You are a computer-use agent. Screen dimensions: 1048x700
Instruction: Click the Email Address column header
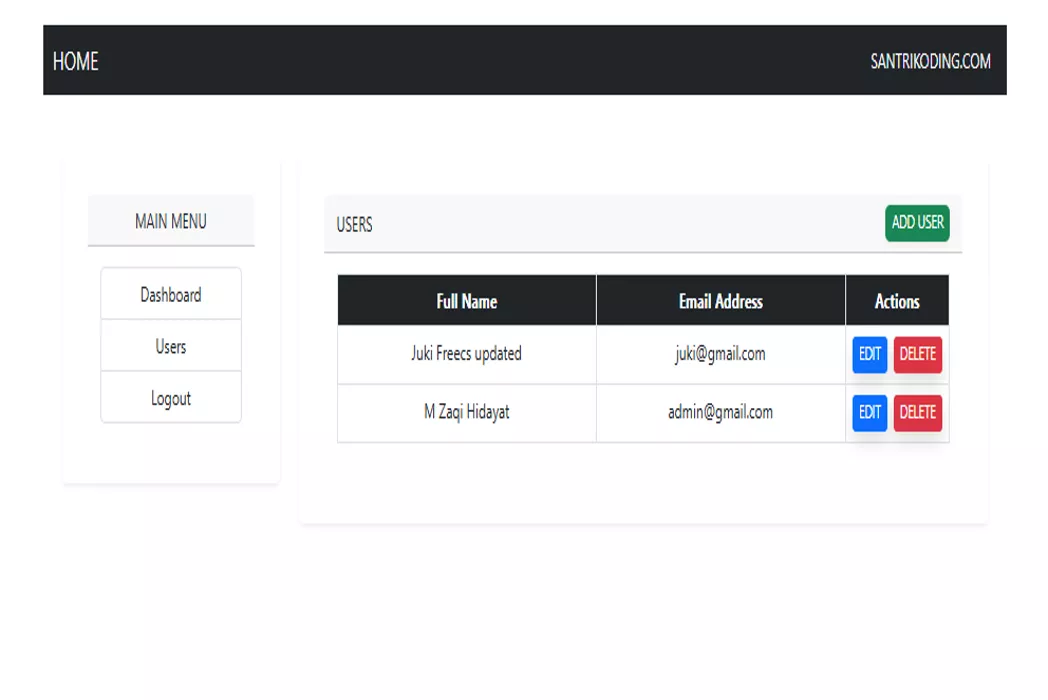click(x=720, y=301)
